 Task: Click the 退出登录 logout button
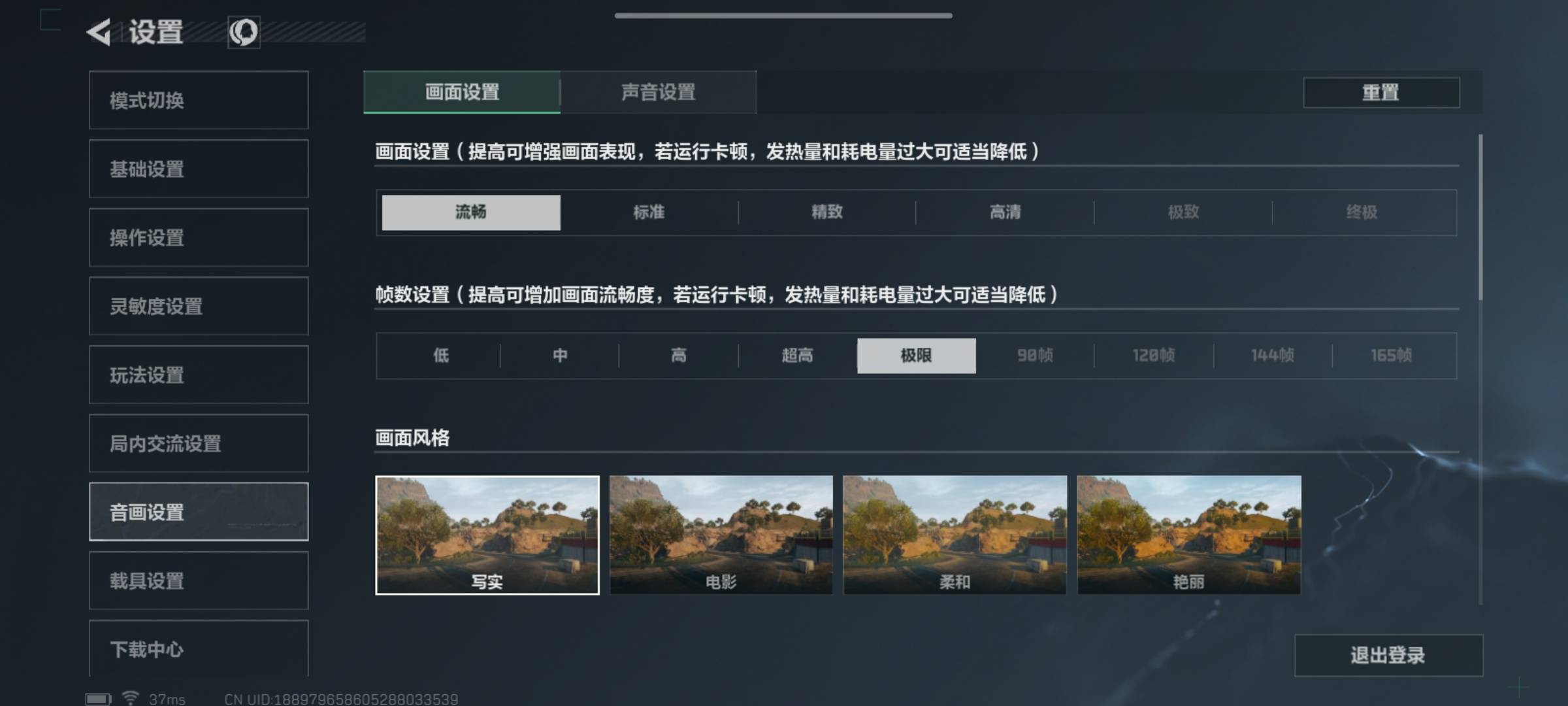coord(1388,655)
